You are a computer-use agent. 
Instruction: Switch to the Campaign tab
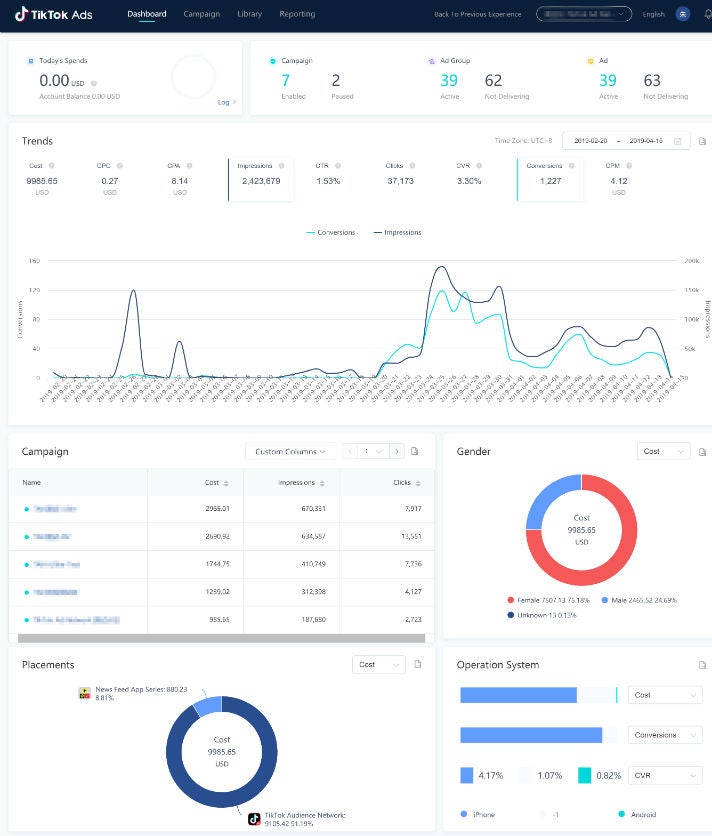tap(202, 14)
